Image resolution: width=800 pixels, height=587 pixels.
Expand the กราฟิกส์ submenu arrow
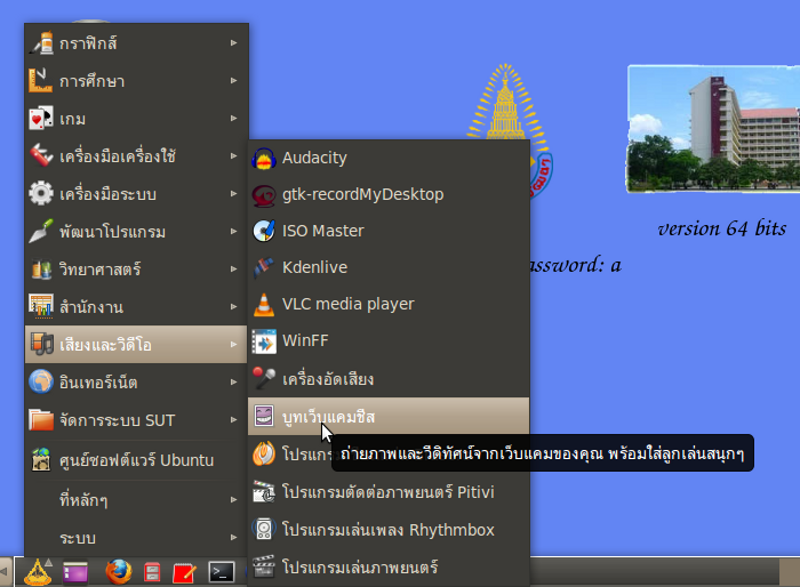tap(234, 43)
